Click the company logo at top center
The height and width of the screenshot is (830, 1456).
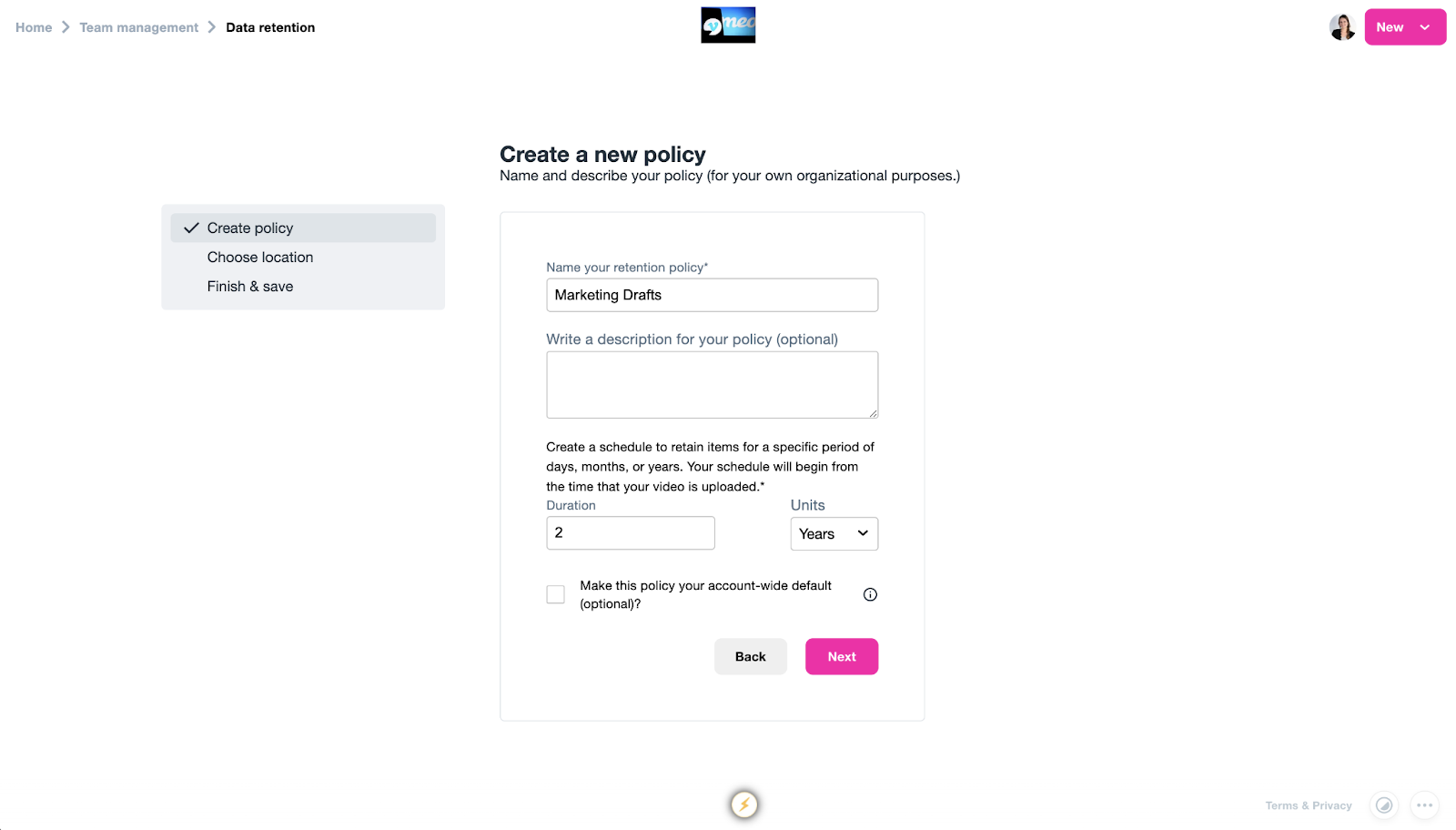point(728,25)
